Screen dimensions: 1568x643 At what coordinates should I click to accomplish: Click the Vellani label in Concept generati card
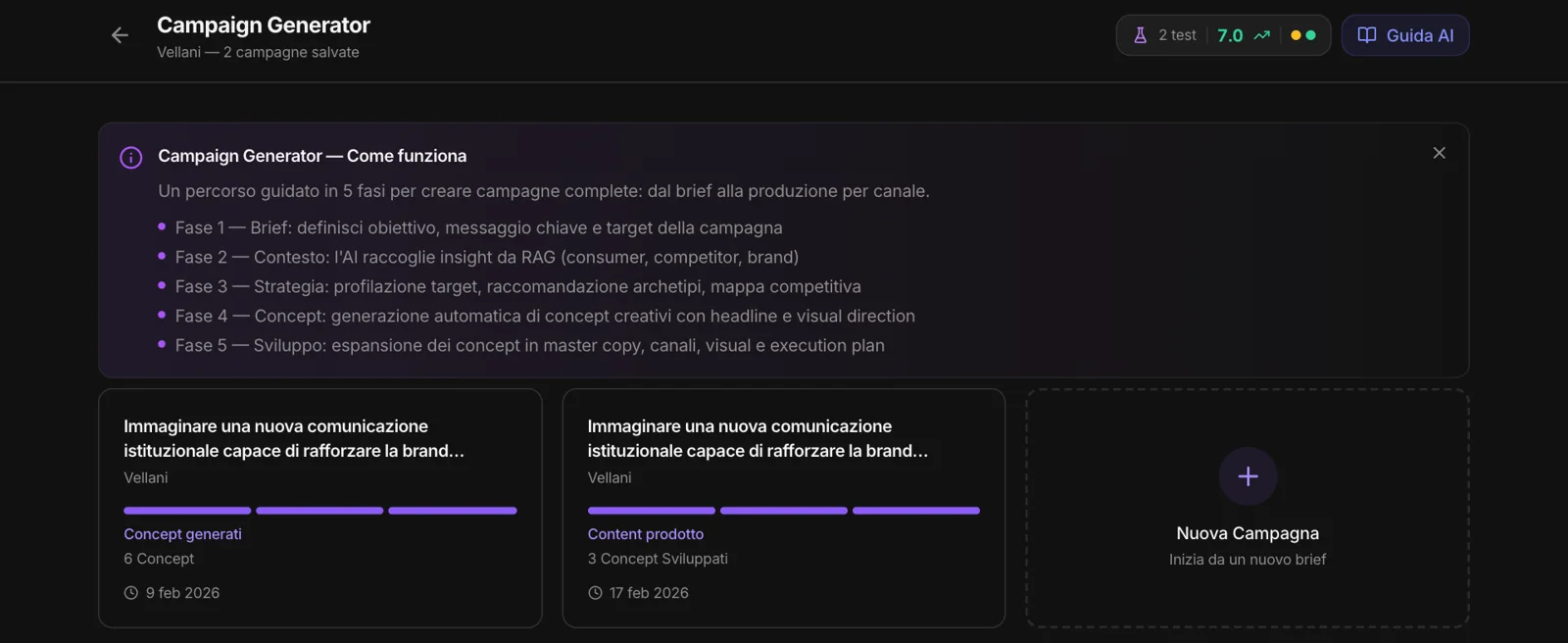[x=146, y=477]
